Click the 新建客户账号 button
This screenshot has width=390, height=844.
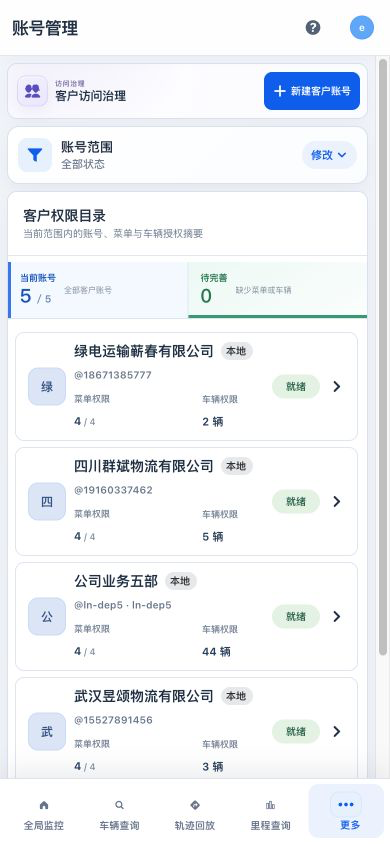pos(311,91)
